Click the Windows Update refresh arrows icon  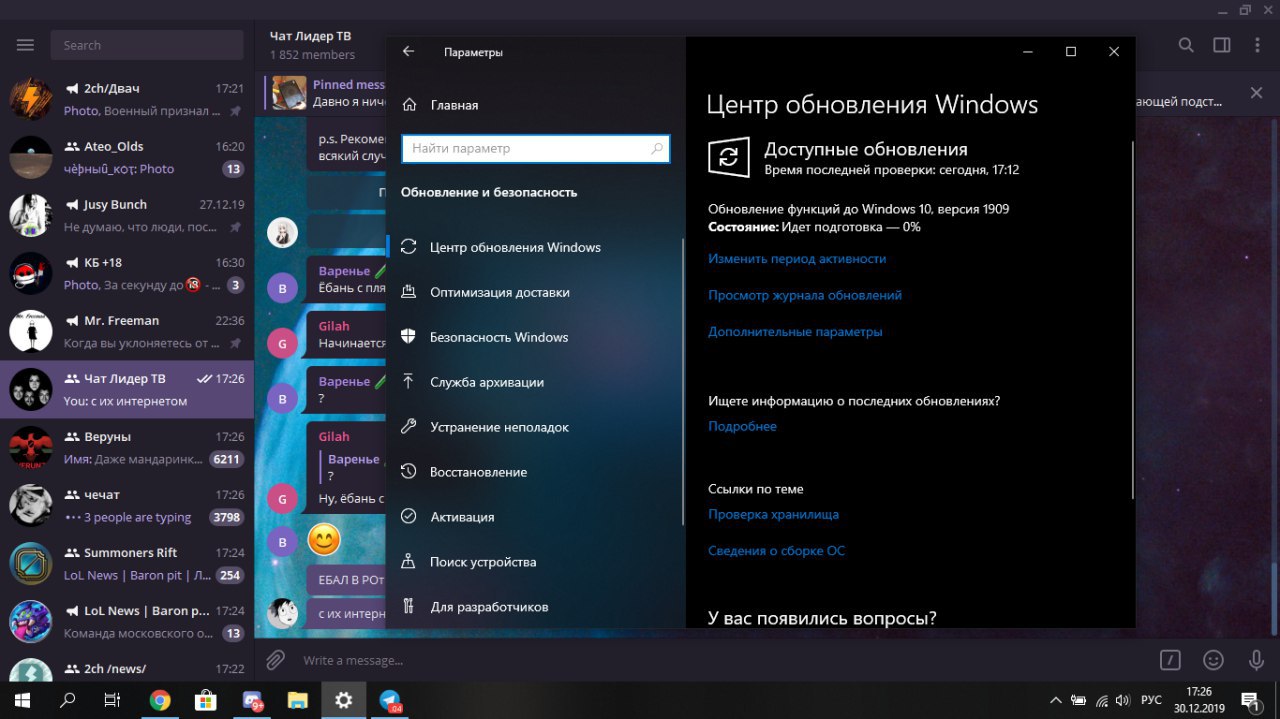click(x=729, y=158)
